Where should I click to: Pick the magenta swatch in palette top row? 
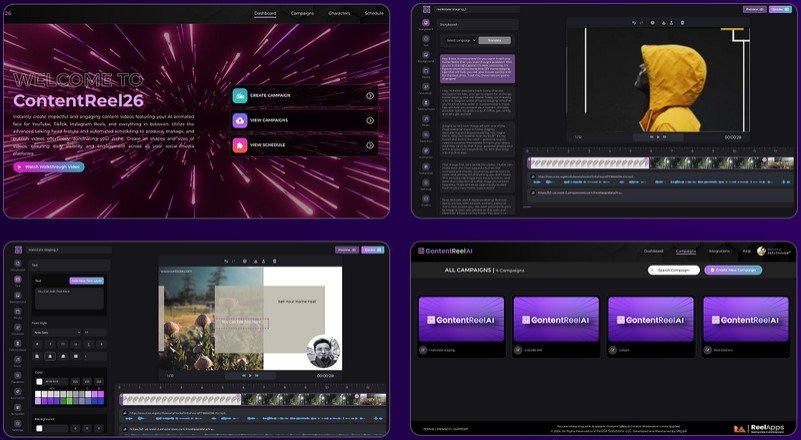(101, 395)
